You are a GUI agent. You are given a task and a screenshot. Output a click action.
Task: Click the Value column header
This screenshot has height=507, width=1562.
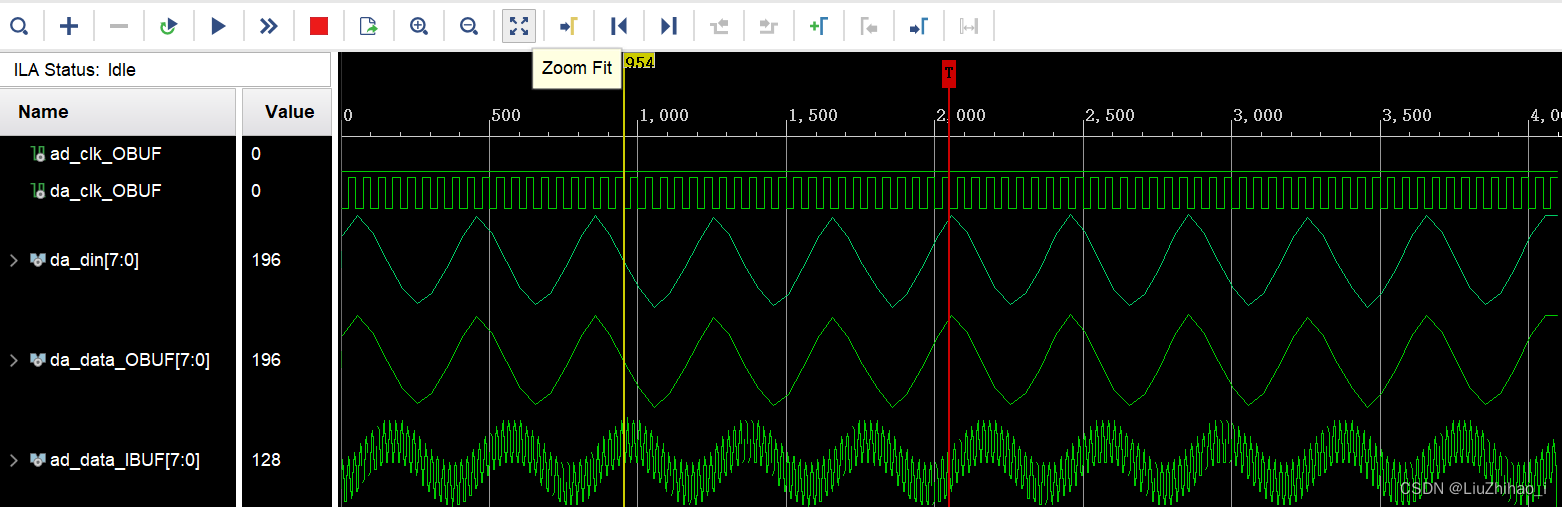tap(289, 112)
